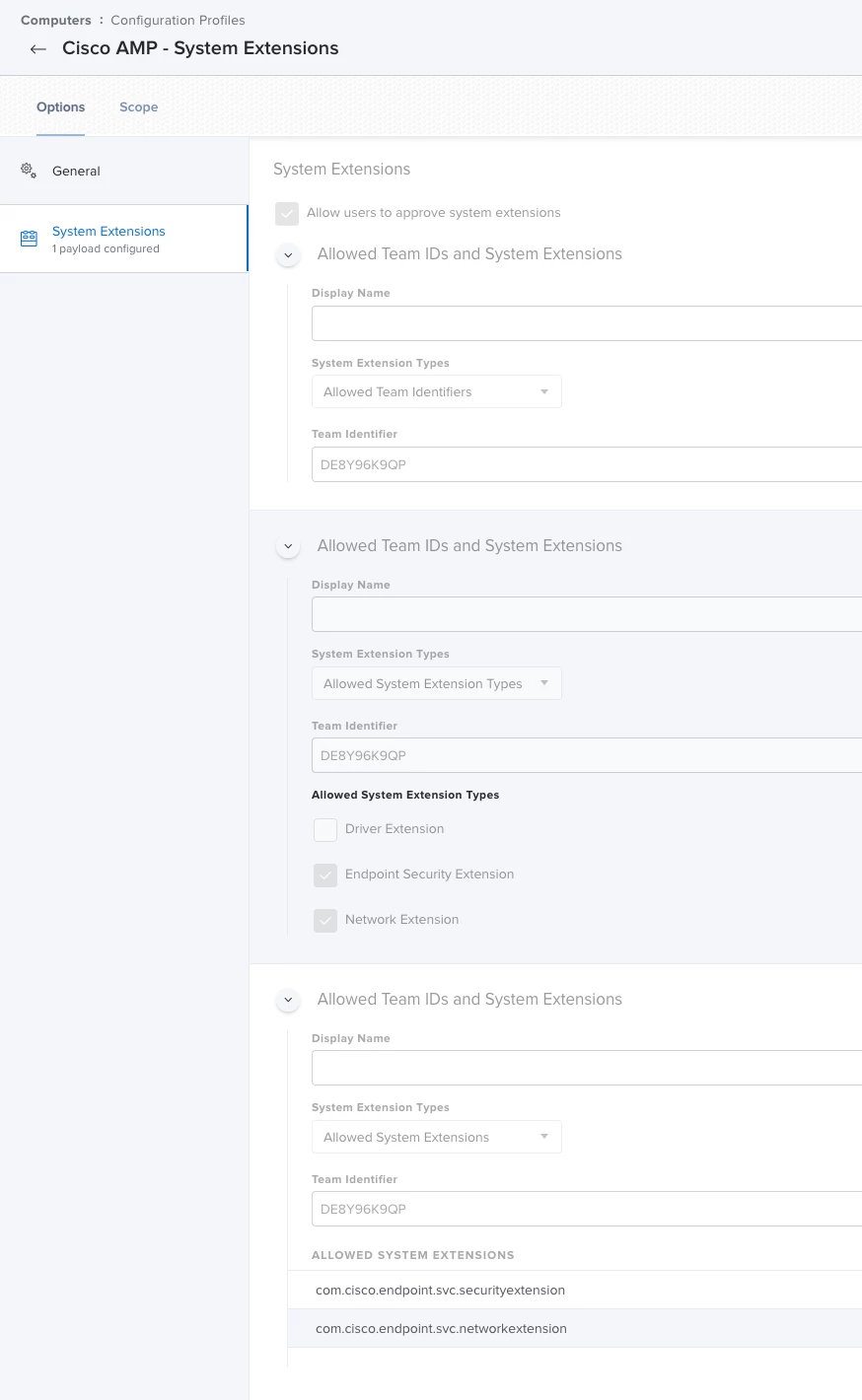Click the System Extensions payload icon in sidebar
The image size is (862, 1400).
(x=29, y=238)
